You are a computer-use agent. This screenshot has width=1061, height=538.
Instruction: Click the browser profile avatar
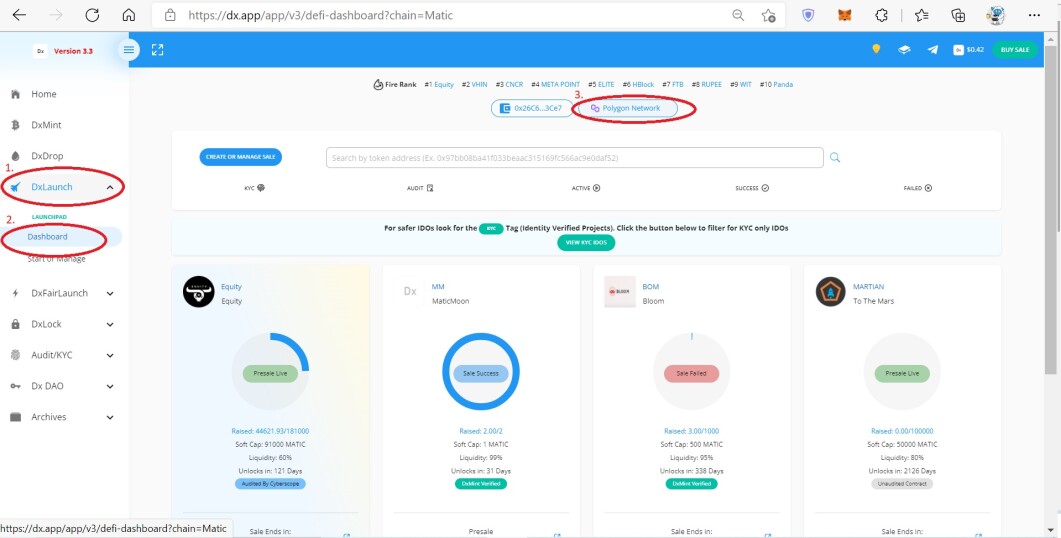point(995,15)
